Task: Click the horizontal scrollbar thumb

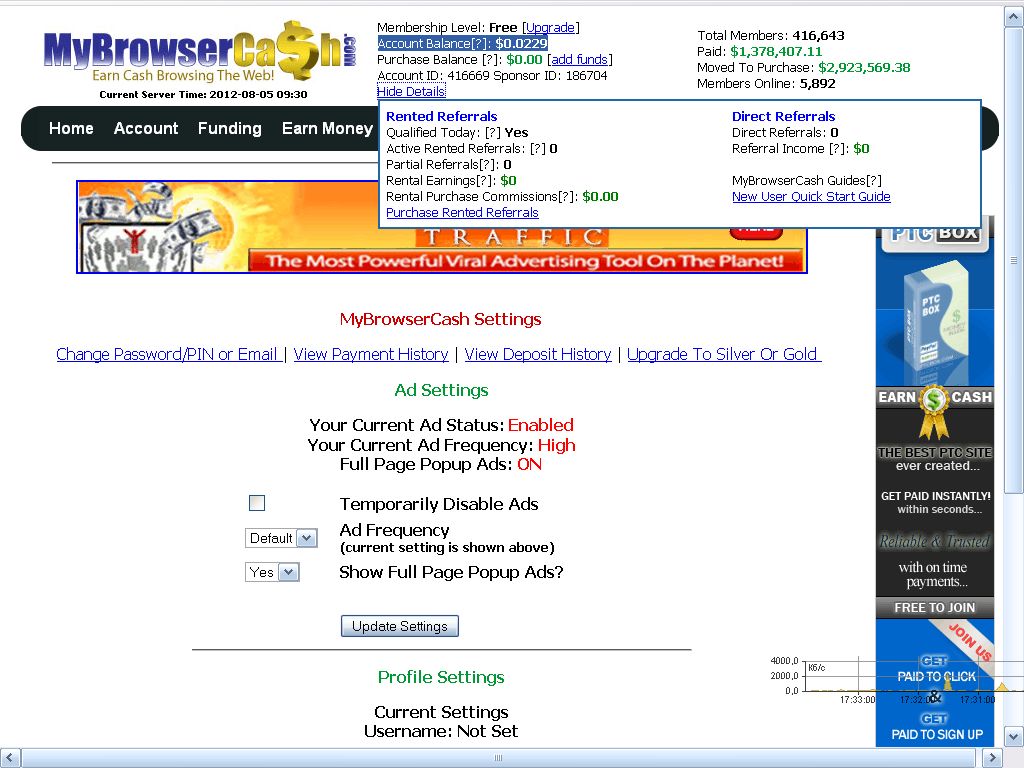Action: [x=499, y=758]
